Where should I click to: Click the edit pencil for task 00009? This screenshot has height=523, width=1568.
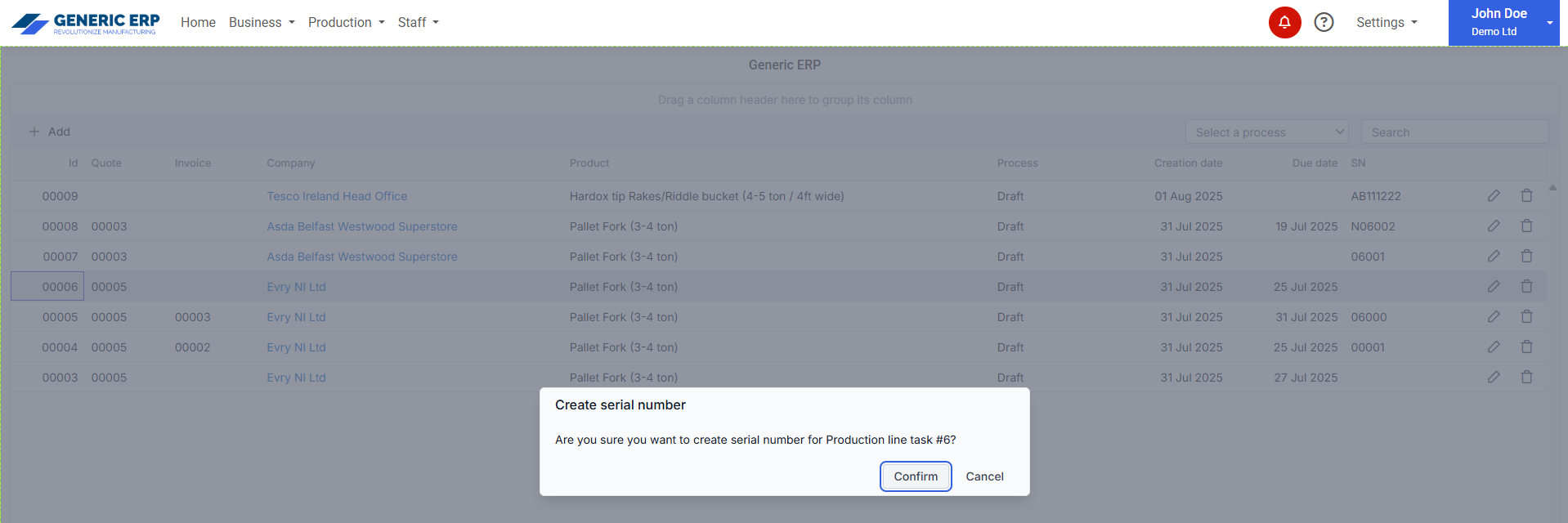pos(1494,196)
